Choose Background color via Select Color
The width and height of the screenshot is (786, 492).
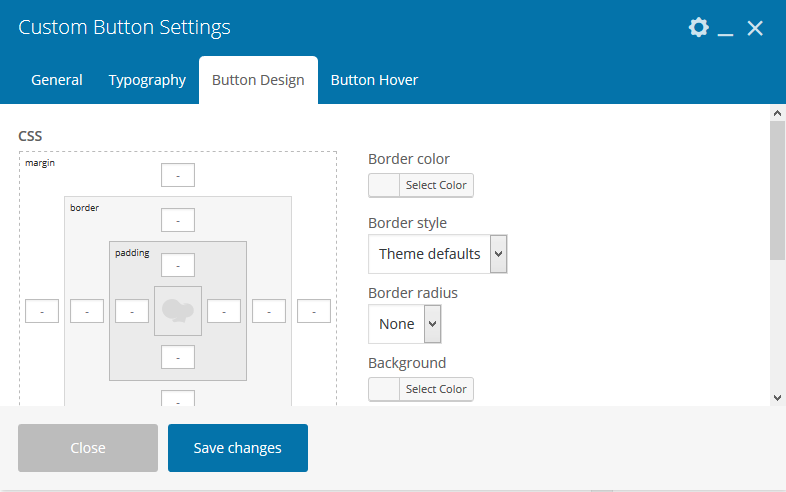421,389
